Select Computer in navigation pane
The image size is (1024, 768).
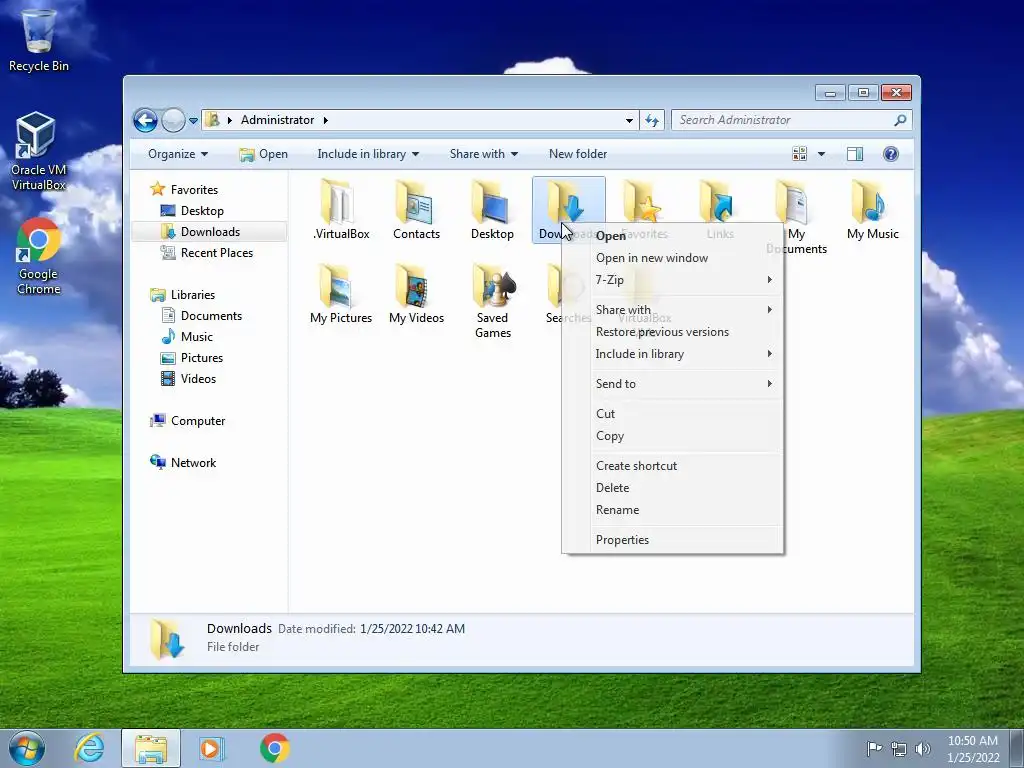(x=187, y=421)
